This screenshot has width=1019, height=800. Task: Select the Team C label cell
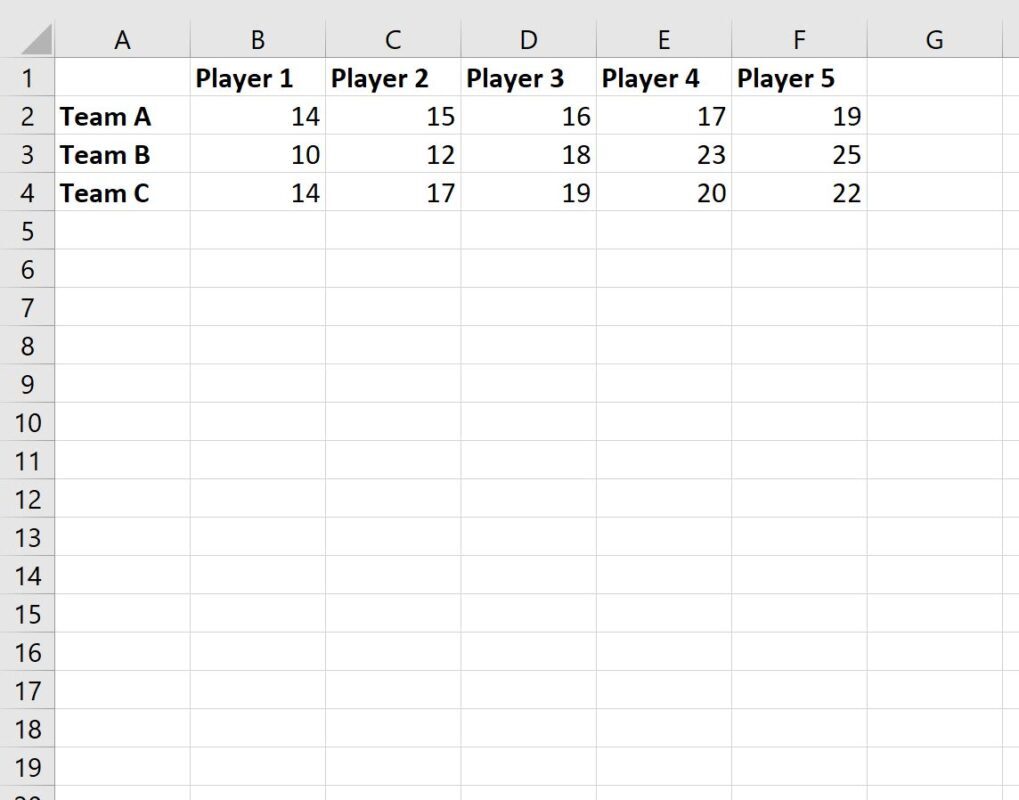pos(122,192)
